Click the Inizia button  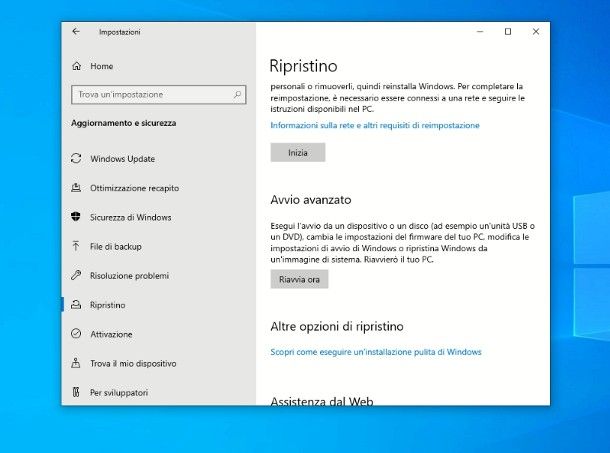point(298,153)
